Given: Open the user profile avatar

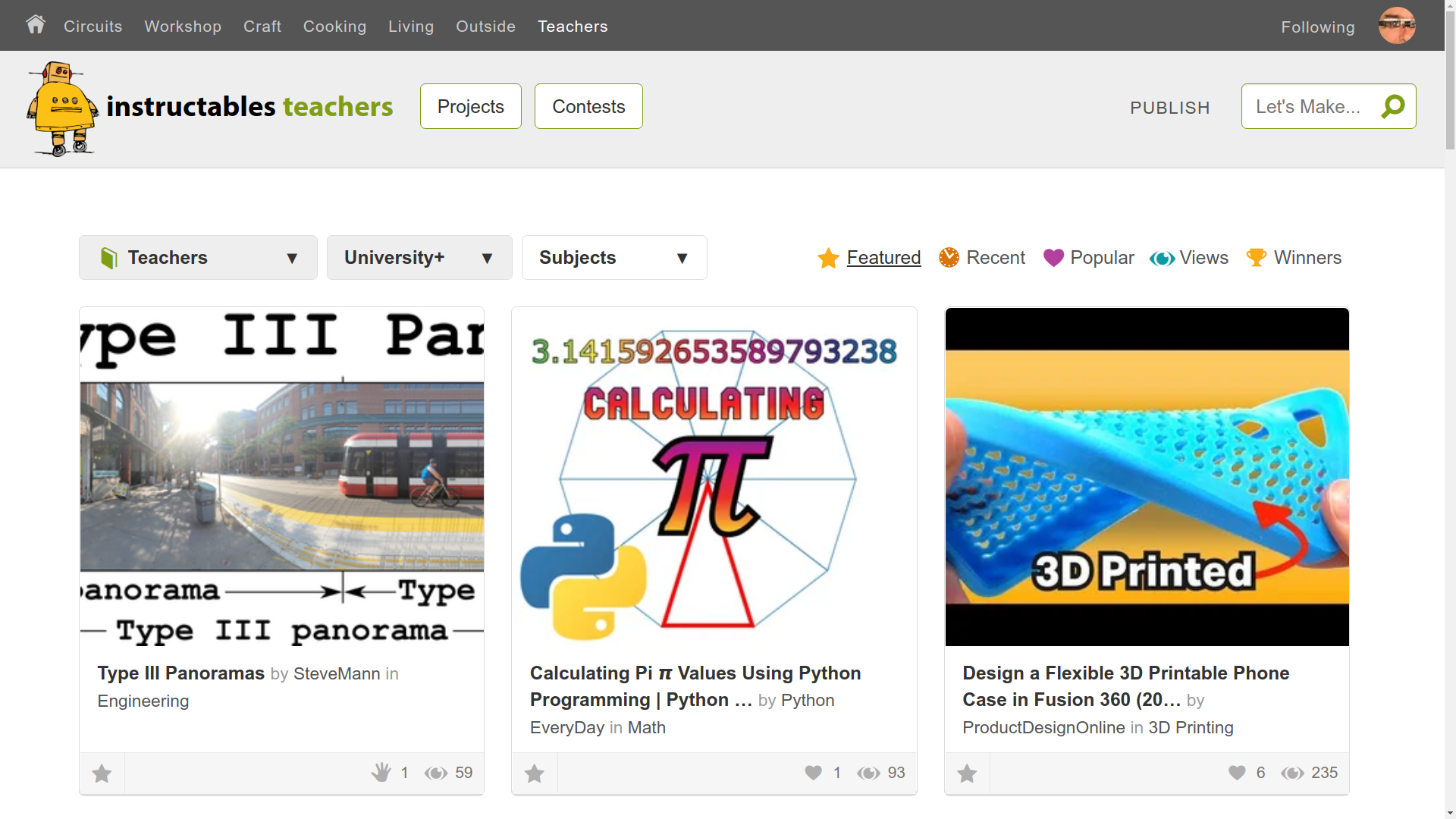Looking at the screenshot, I should [x=1396, y=26].
